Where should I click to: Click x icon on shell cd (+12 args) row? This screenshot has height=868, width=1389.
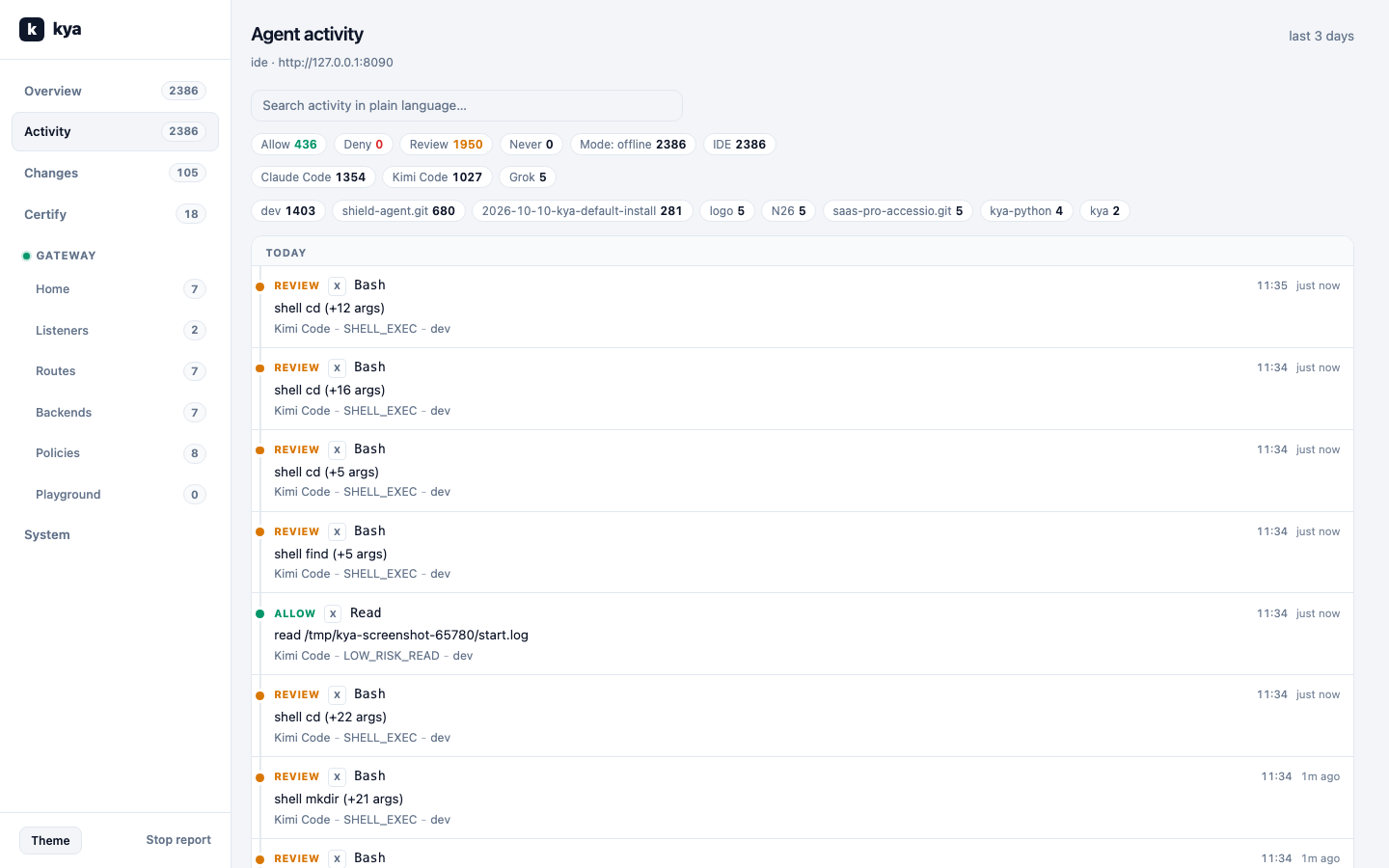coord(337,285)
